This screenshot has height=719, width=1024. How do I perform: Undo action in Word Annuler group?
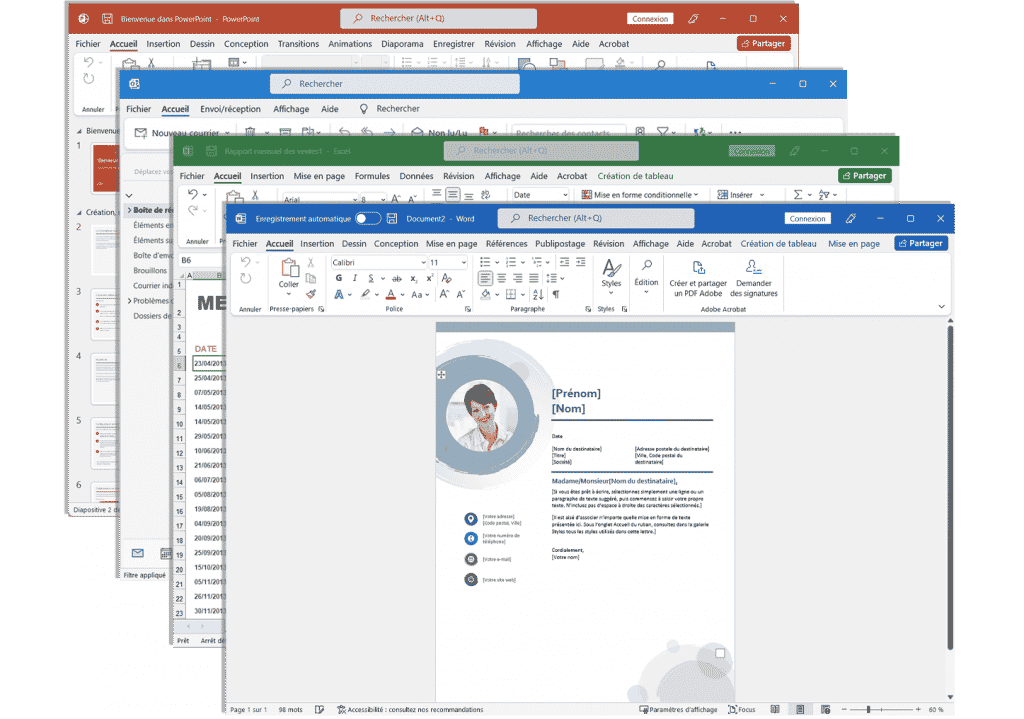[246, 262]
